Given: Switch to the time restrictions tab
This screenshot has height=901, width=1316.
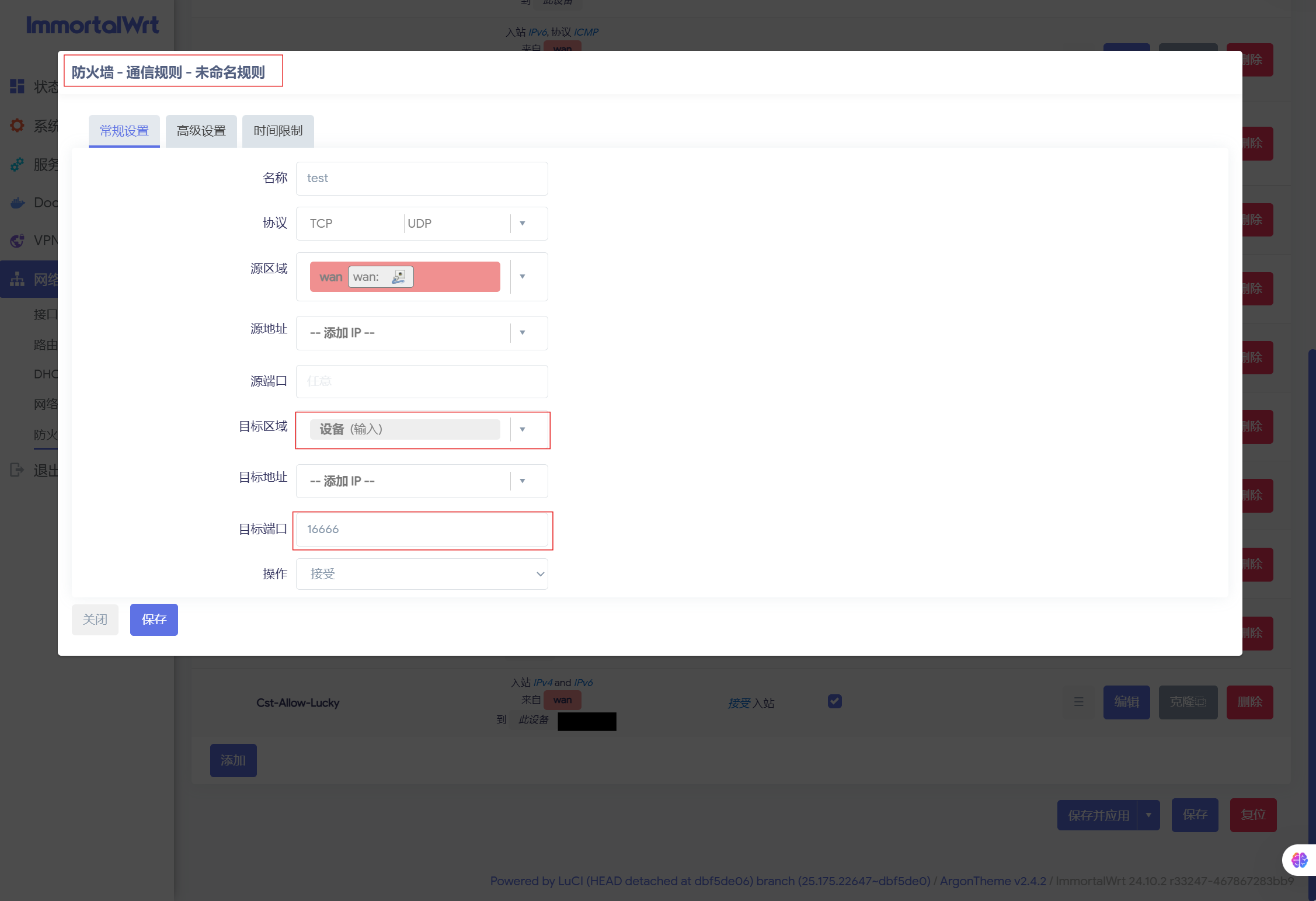Looking at the screenshot, I should [278, 131].
